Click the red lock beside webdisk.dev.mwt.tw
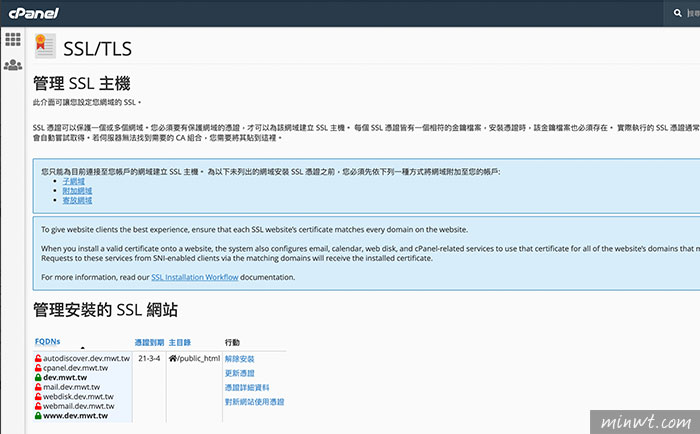700x434 pixels. (38, 396)
